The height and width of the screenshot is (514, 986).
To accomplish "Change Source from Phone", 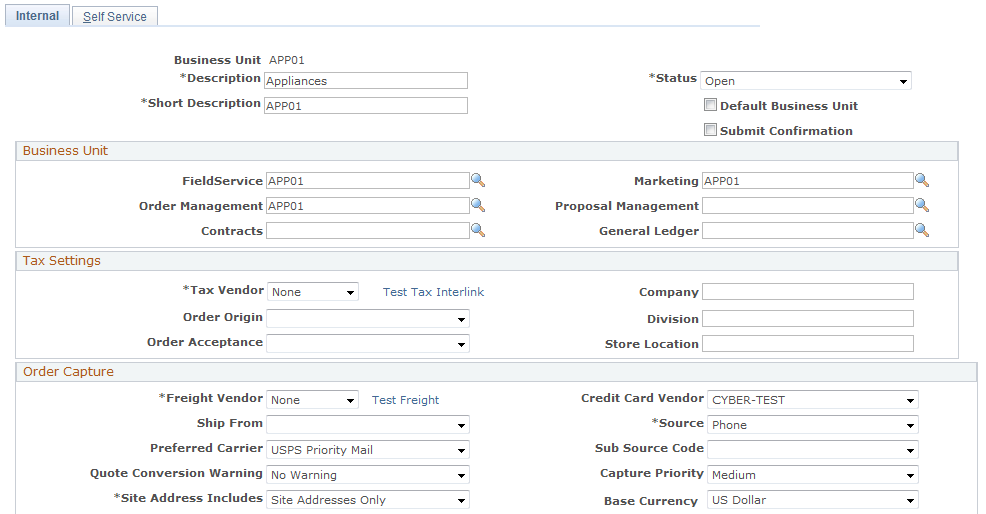I will [812, 425].
